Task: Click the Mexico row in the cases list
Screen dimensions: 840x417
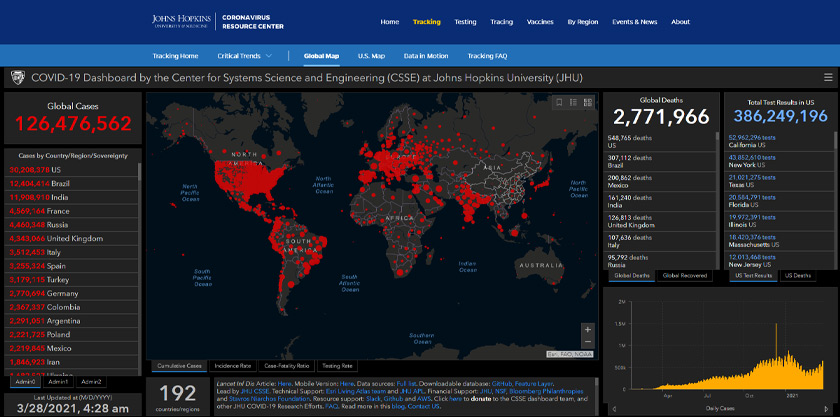Action: pyautogui.click(x=71, y=348)
